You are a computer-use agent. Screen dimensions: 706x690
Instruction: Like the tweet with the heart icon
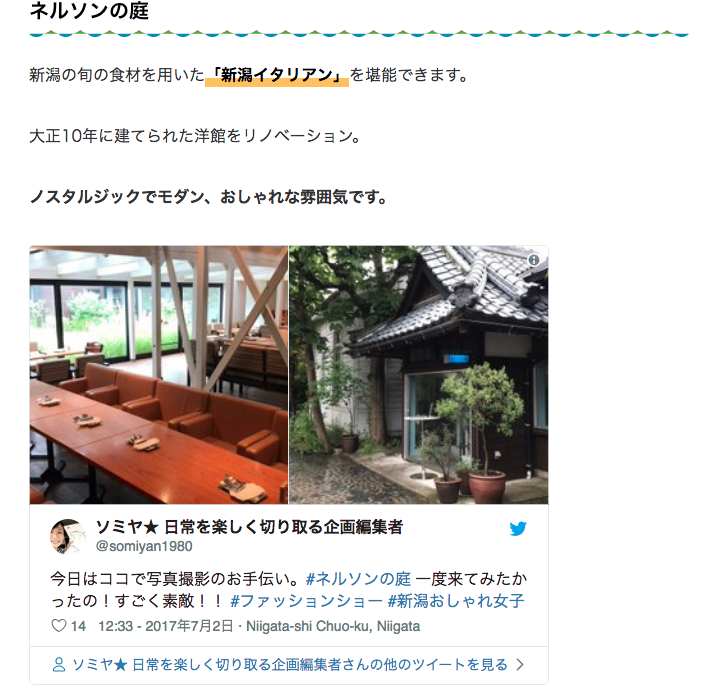tap(59, 626)
